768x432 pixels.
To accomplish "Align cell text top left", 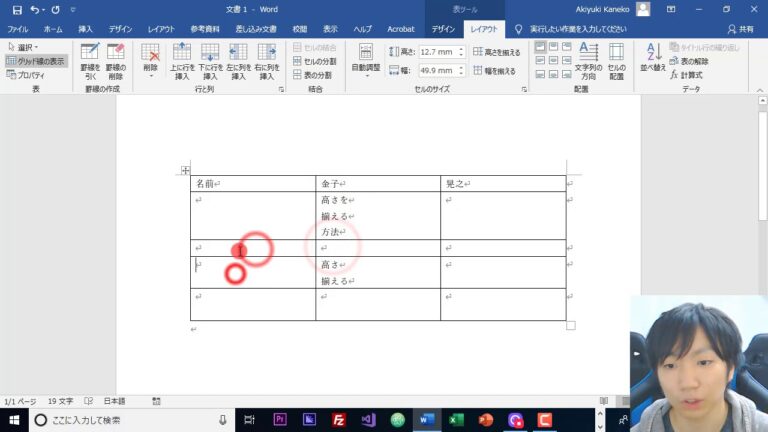I will (x=540, y=47).
